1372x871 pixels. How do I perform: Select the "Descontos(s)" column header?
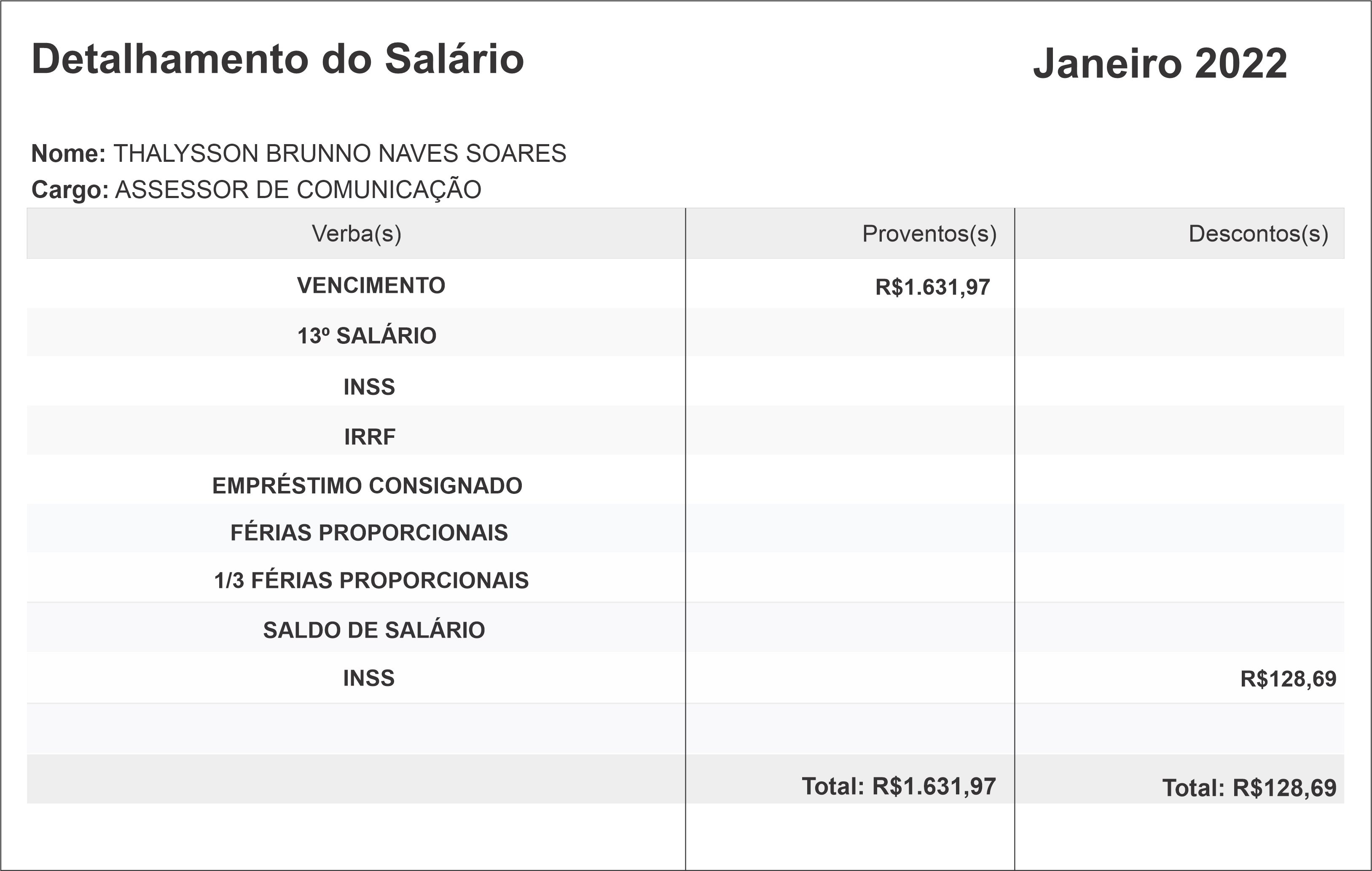coord(1258,234)
